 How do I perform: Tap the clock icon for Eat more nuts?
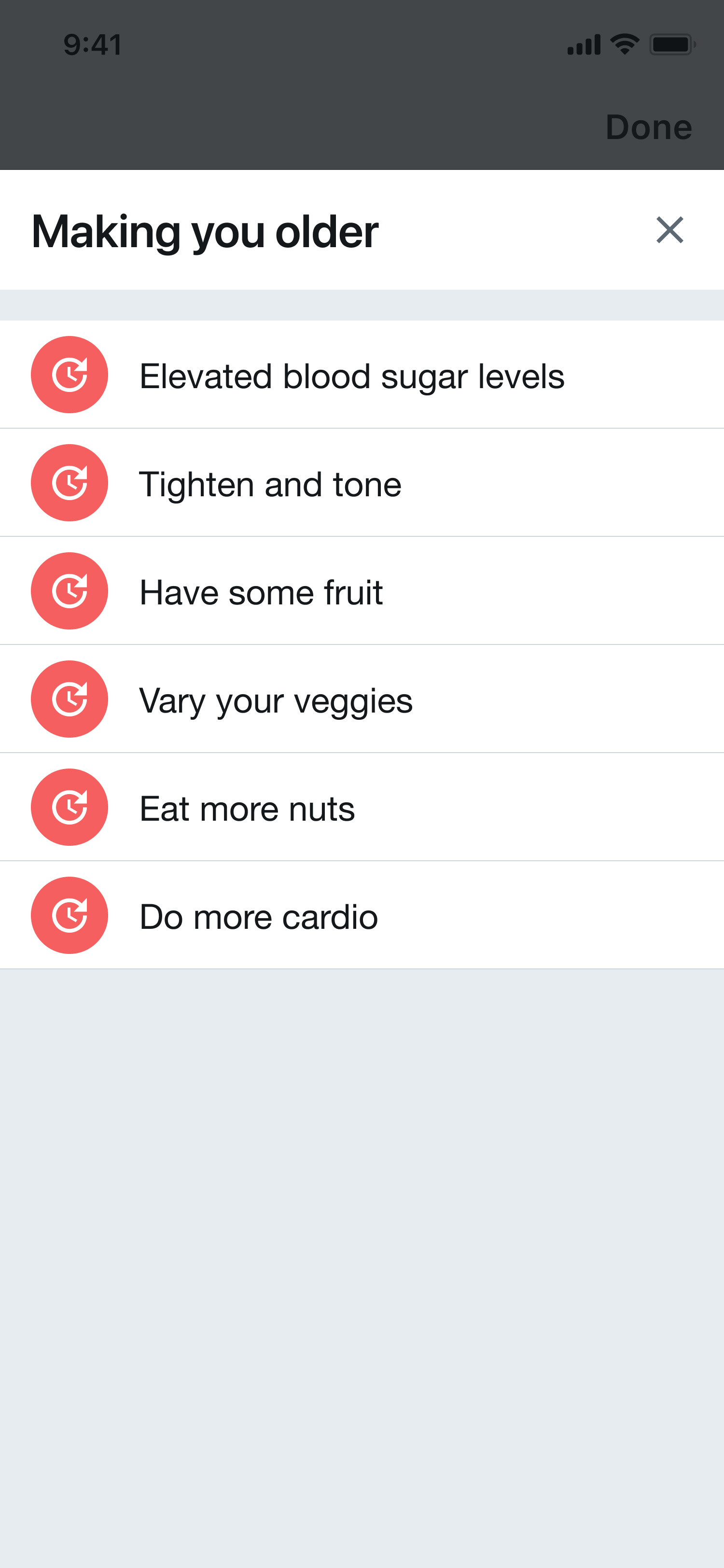[70, 807]
